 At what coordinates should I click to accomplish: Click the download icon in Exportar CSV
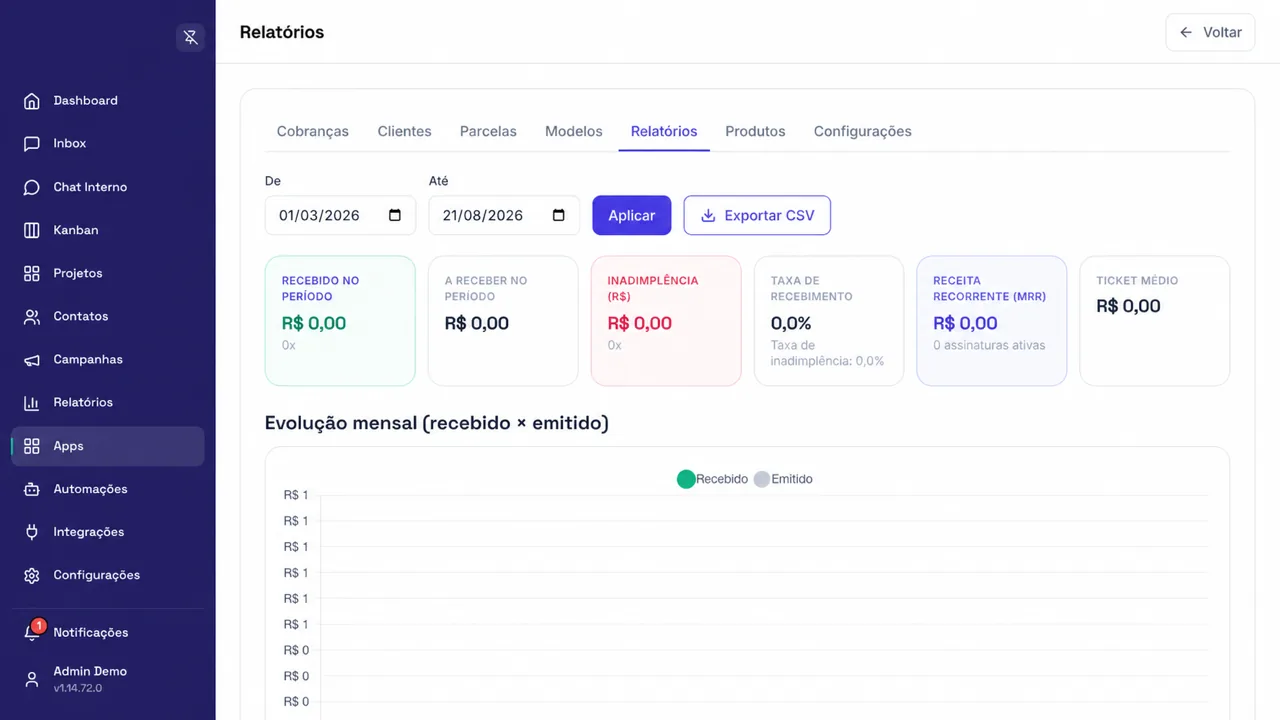(708, 215)
